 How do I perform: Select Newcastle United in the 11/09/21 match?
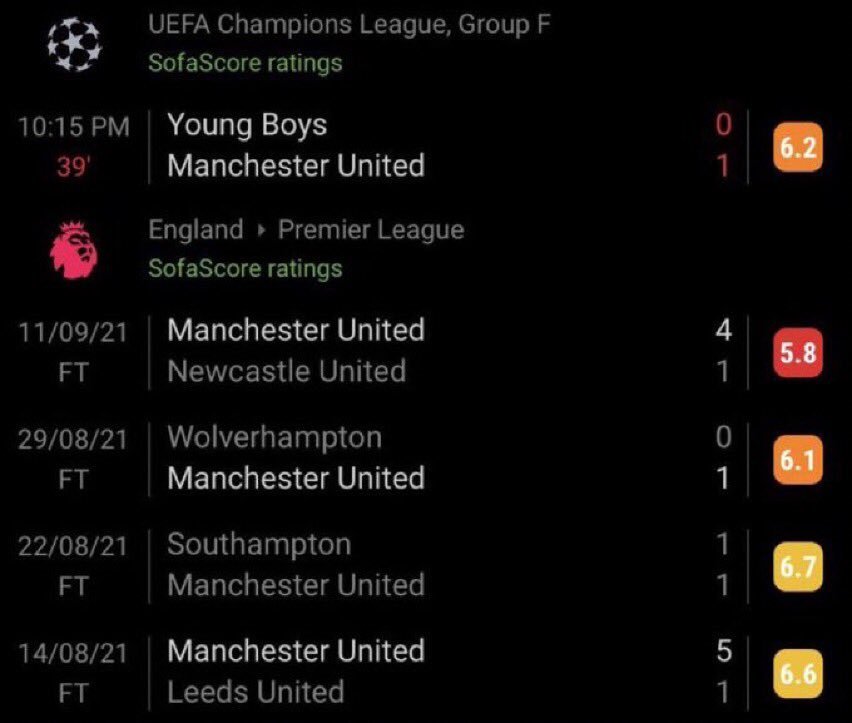tap(286, 372)
